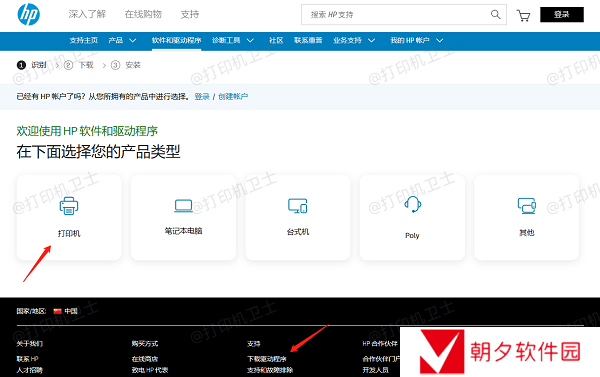This screenshot has height=377, width=600.
Task: Open 开发人员 footer link
Action: (375, 370)
